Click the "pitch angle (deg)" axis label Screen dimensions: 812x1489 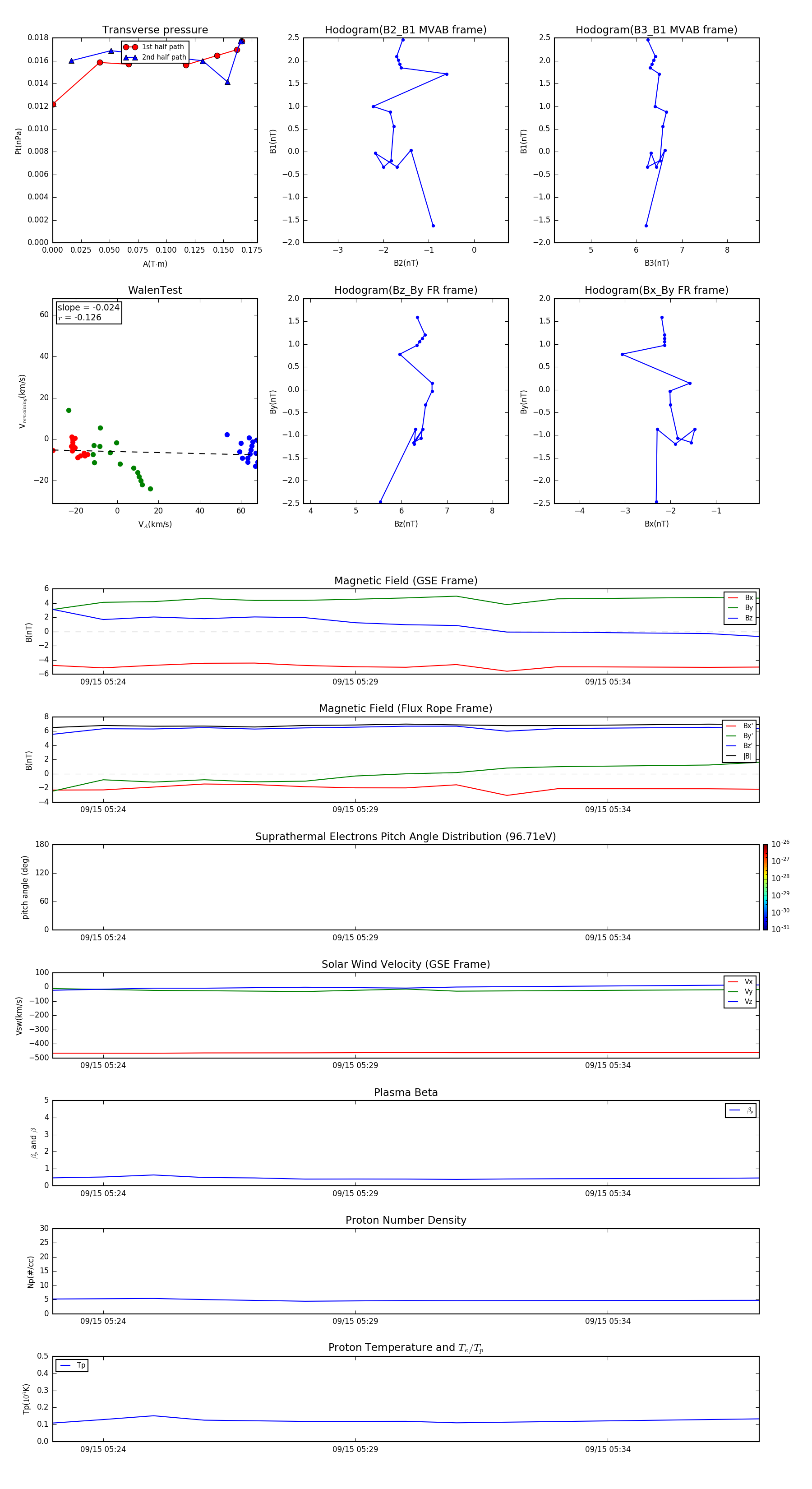click(25, 887)
